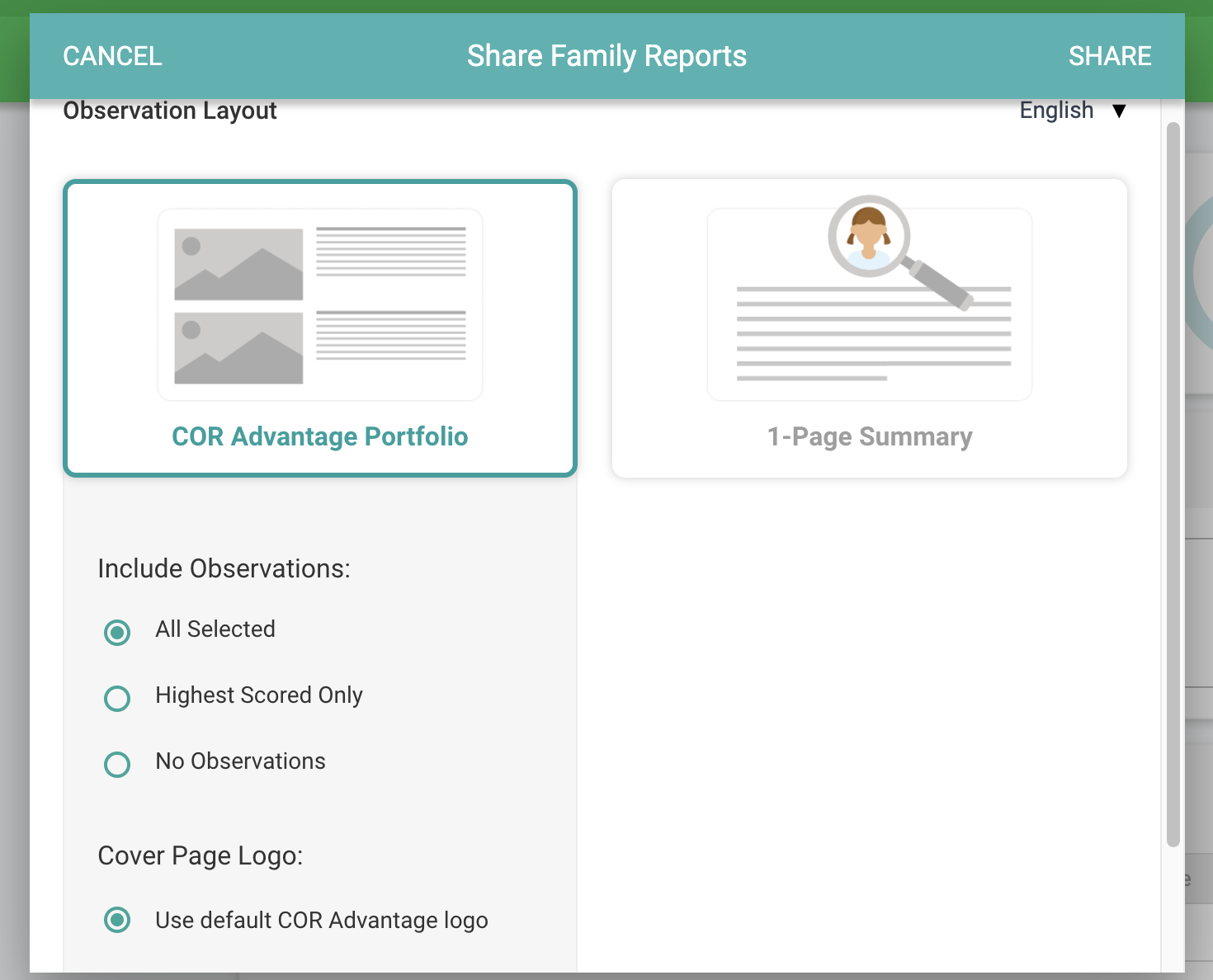Select the No Observations radio option
This screenshot has height=980, width=1213.
(117, 765)
